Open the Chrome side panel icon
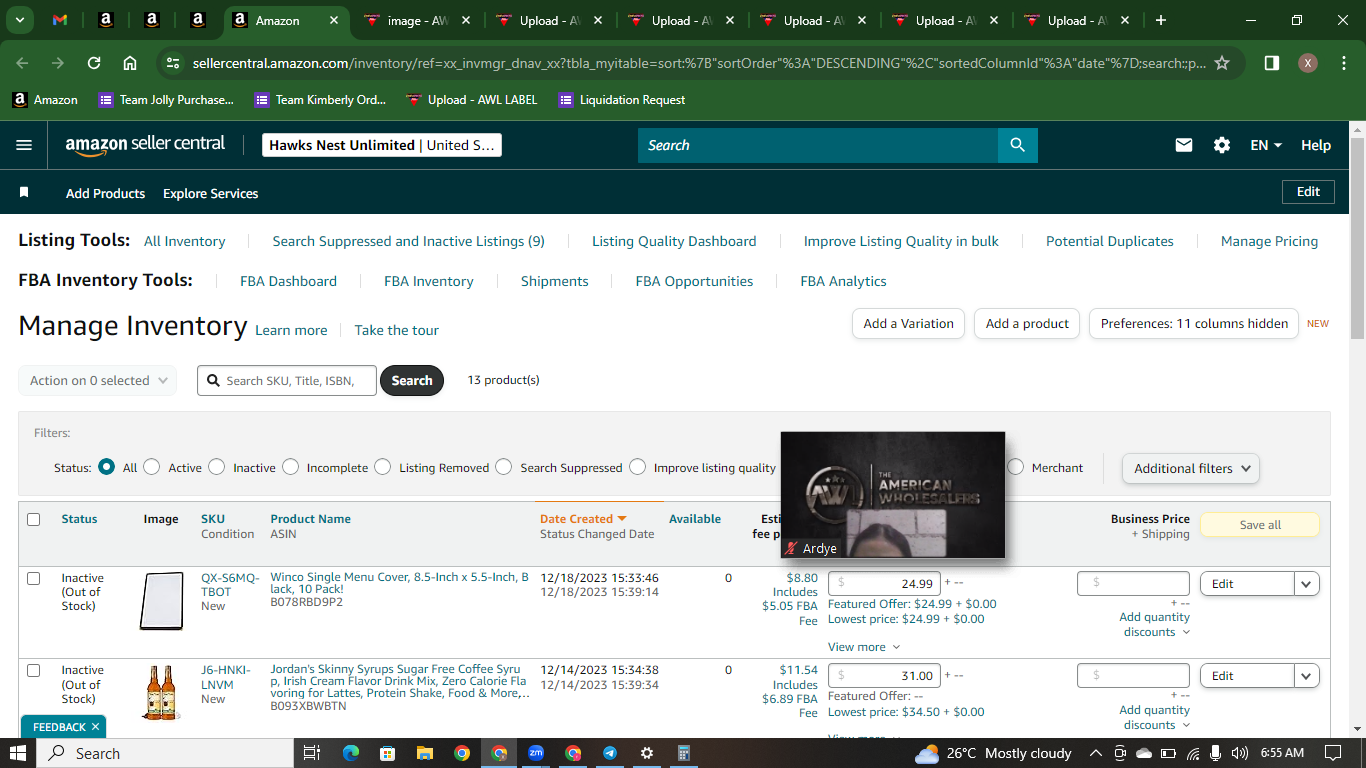 tap(1272, 63)
